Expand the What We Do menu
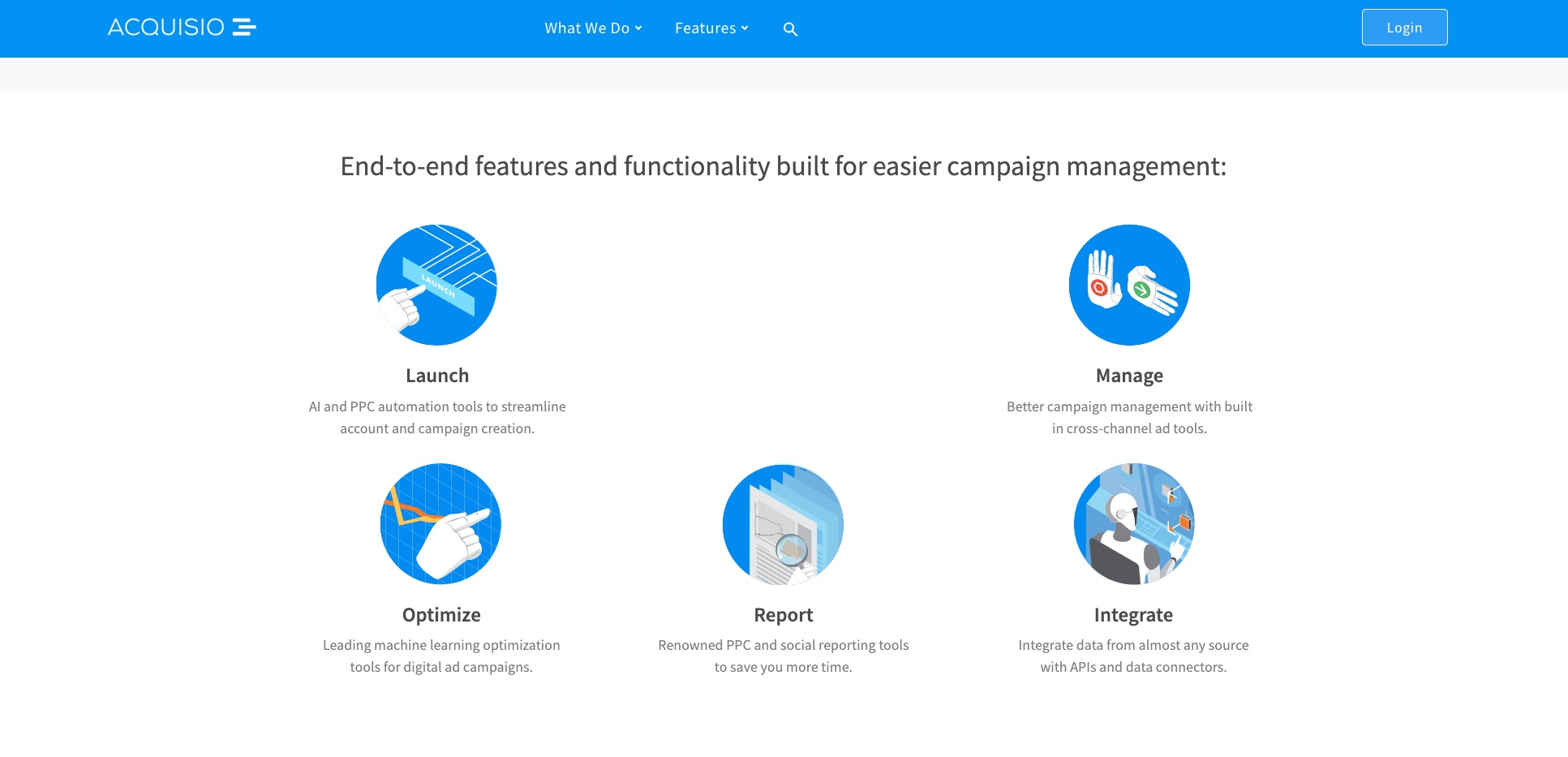 [x=593, y=28]
